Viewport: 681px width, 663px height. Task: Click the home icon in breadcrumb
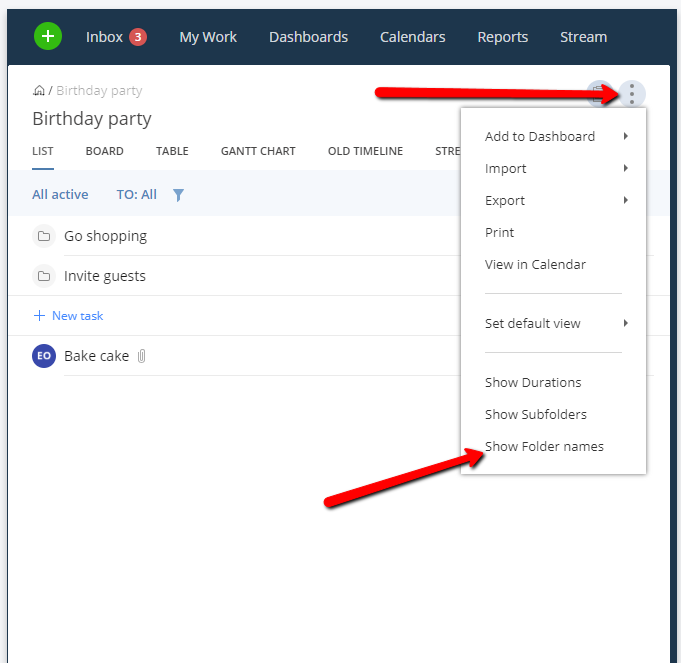(x=39, y=91)
